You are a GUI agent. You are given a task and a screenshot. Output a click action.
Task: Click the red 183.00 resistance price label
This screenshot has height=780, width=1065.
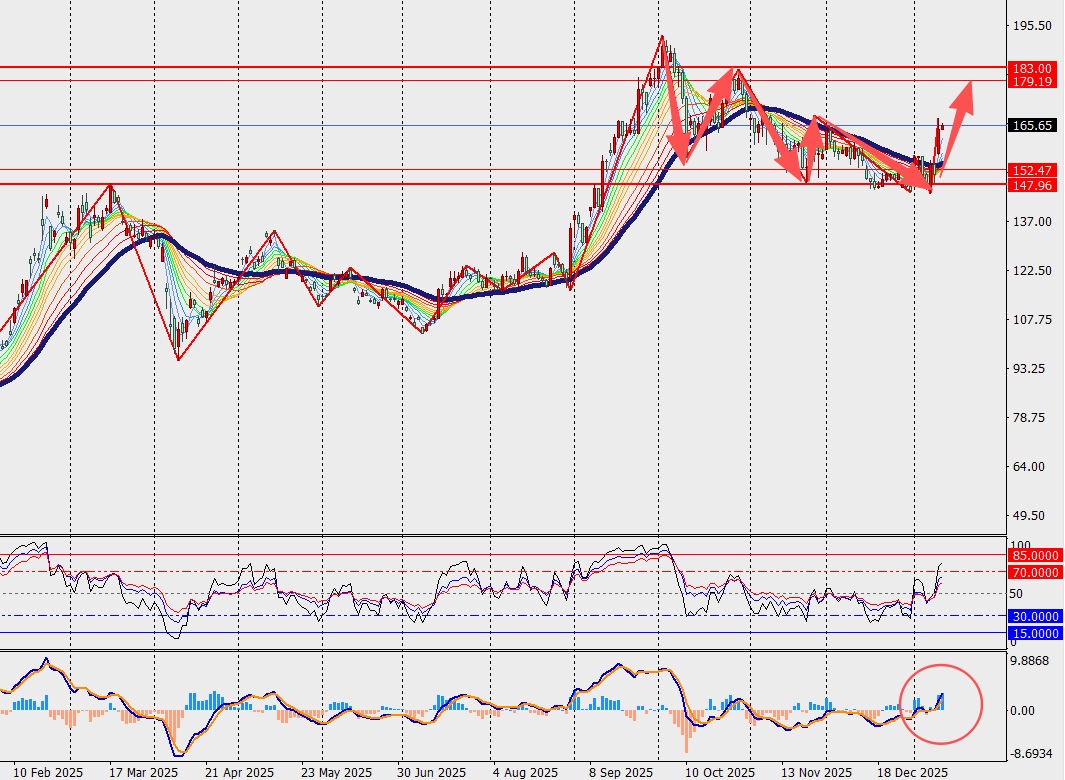pos(1031,68)
